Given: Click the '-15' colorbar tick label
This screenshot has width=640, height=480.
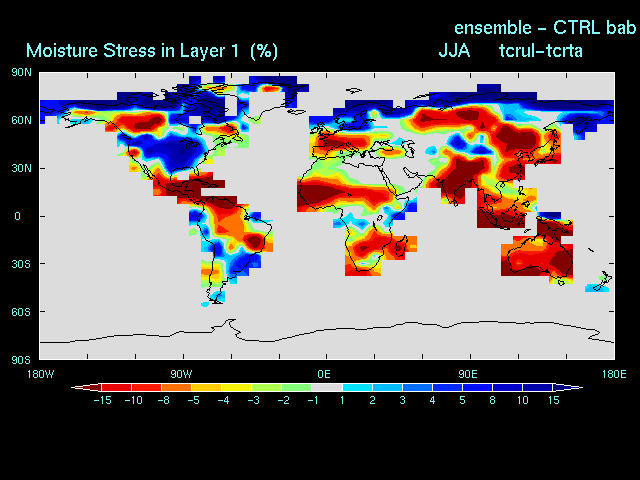Looking at the screenshot, I should point(102,400).
